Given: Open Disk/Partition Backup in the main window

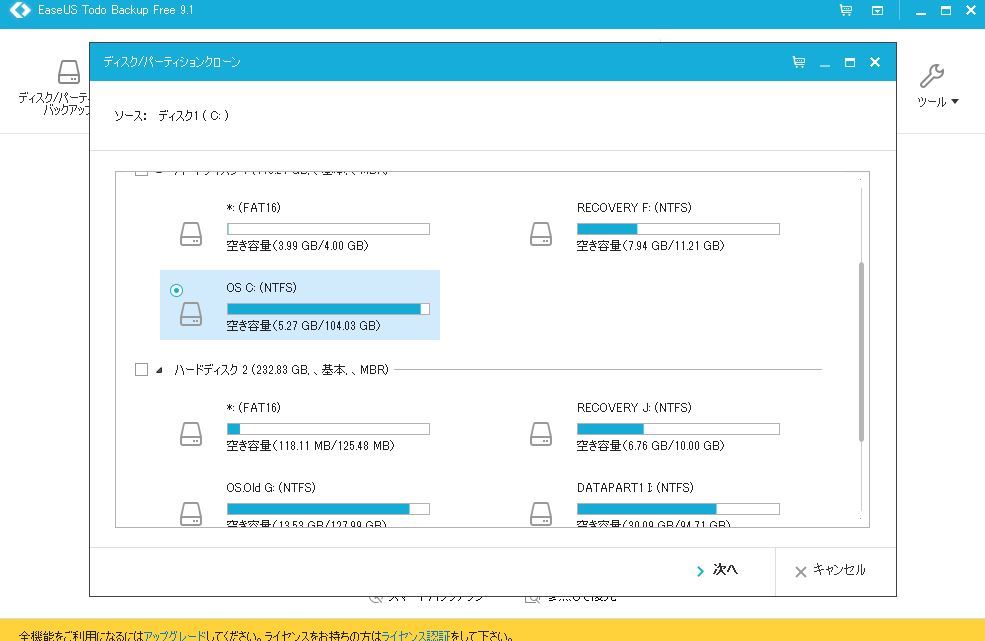Looking at the screenshot, I should point(55,88).
